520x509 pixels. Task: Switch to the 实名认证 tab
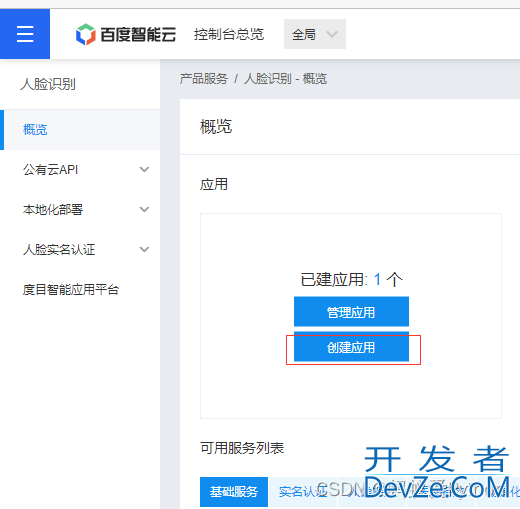(303, 492)
